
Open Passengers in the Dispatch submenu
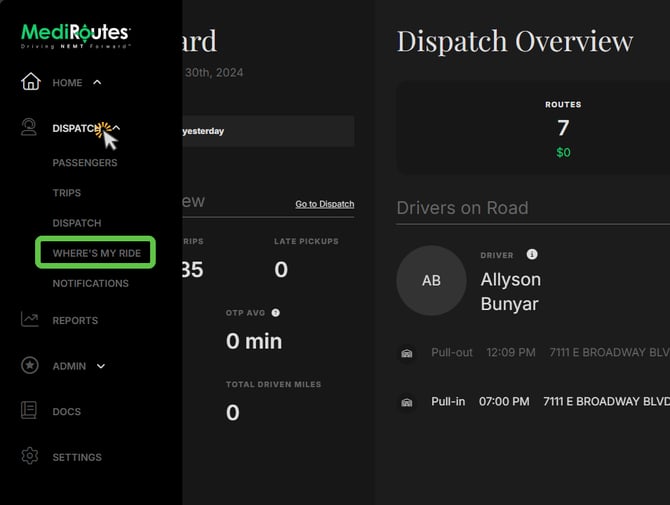(x=85, y=163)
